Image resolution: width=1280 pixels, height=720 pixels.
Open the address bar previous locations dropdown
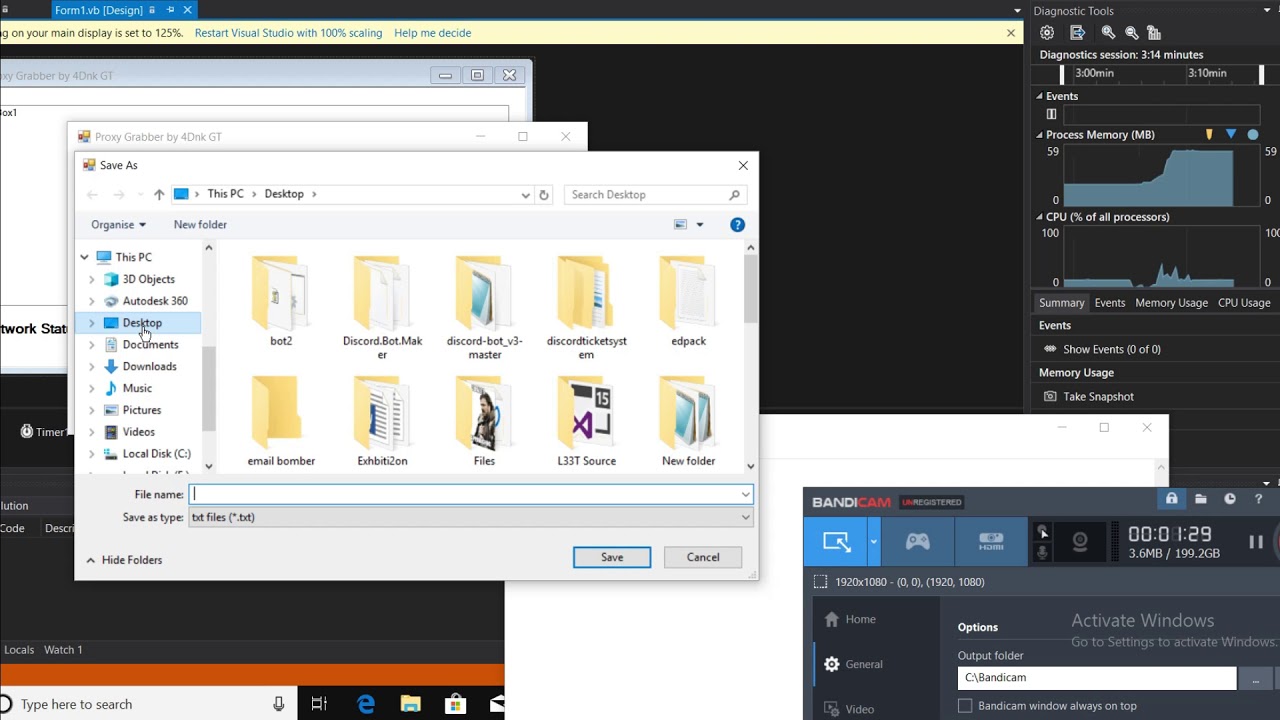(525, 195)
